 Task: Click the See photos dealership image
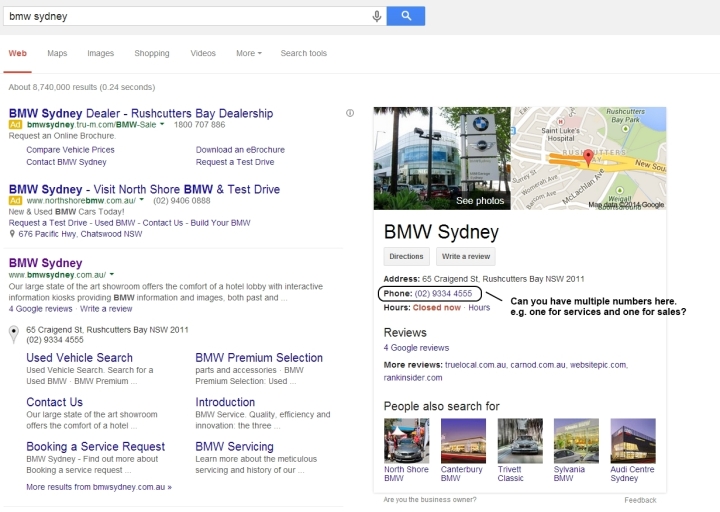coord(442,158)
